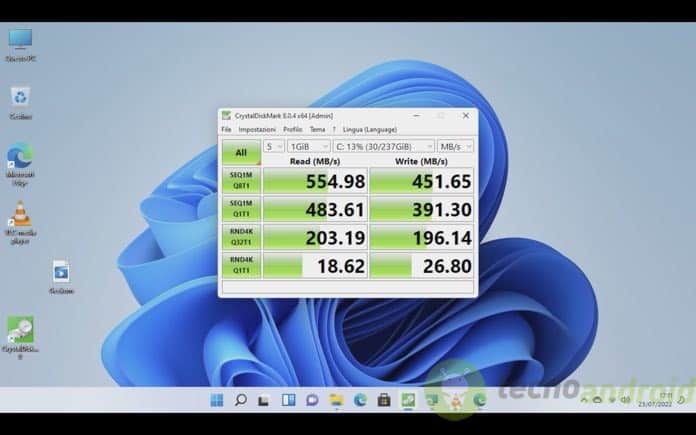Open File Explorer from the taskbar

(337, 400)
